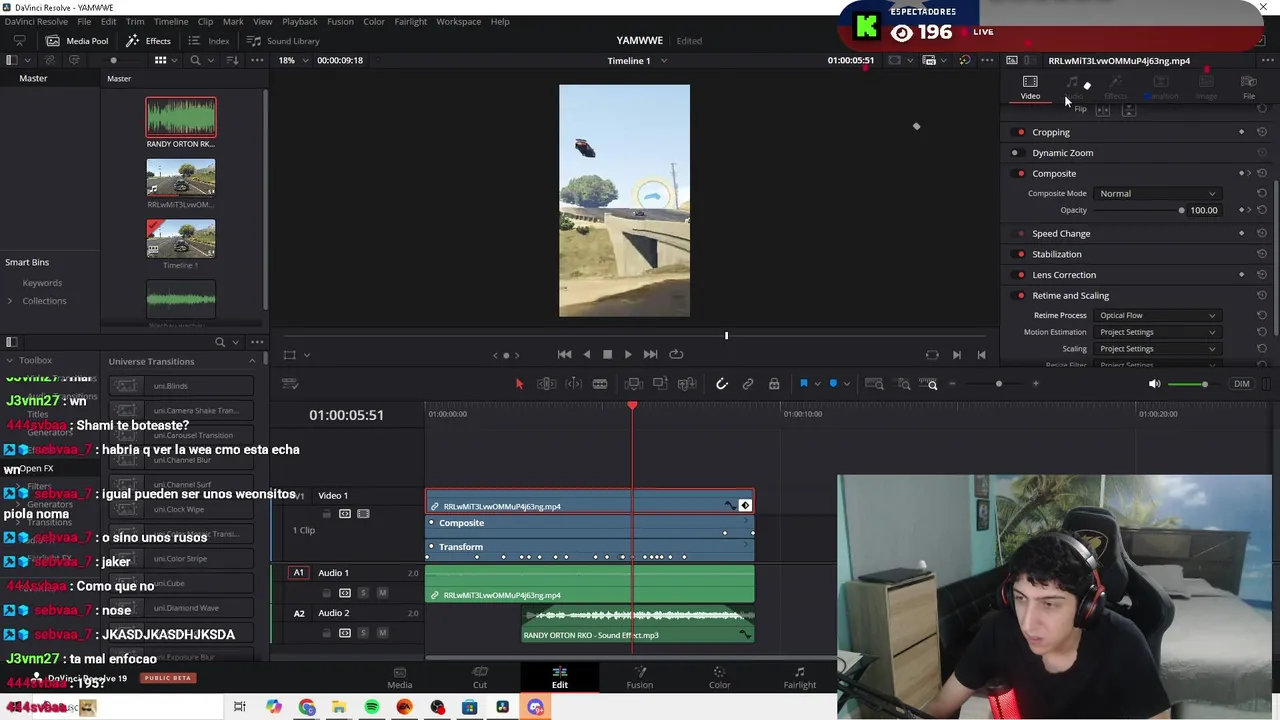Go to the Fairlight page

[799, 677]
